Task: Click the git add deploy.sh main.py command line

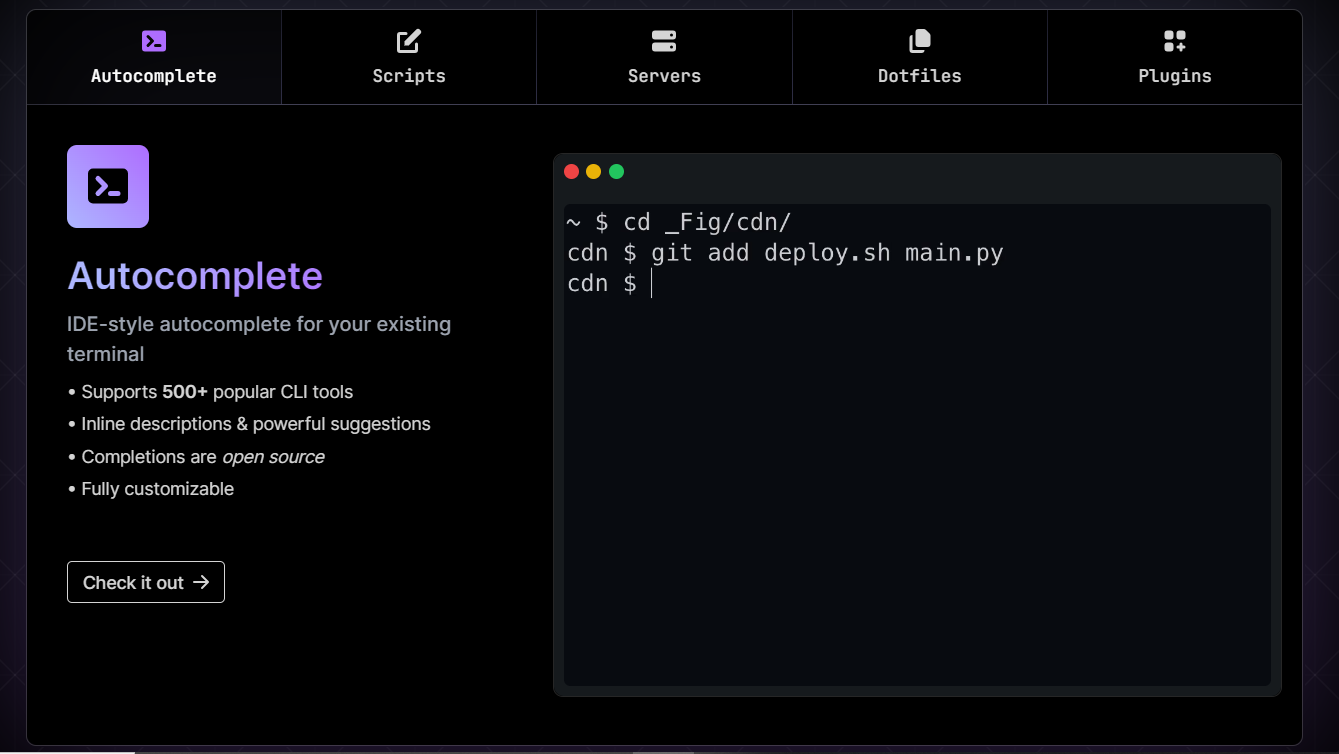Action: 785,253
